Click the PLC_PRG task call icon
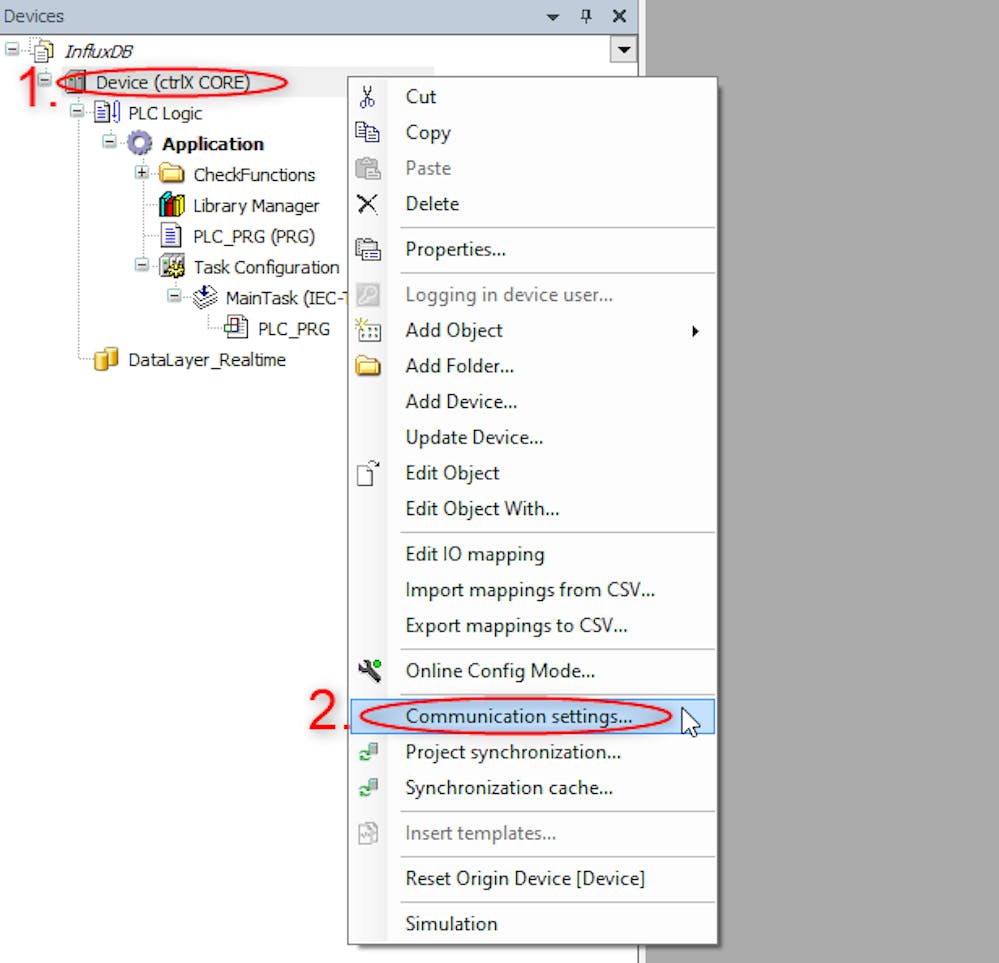The image size is (999, 963). (236, 328)
